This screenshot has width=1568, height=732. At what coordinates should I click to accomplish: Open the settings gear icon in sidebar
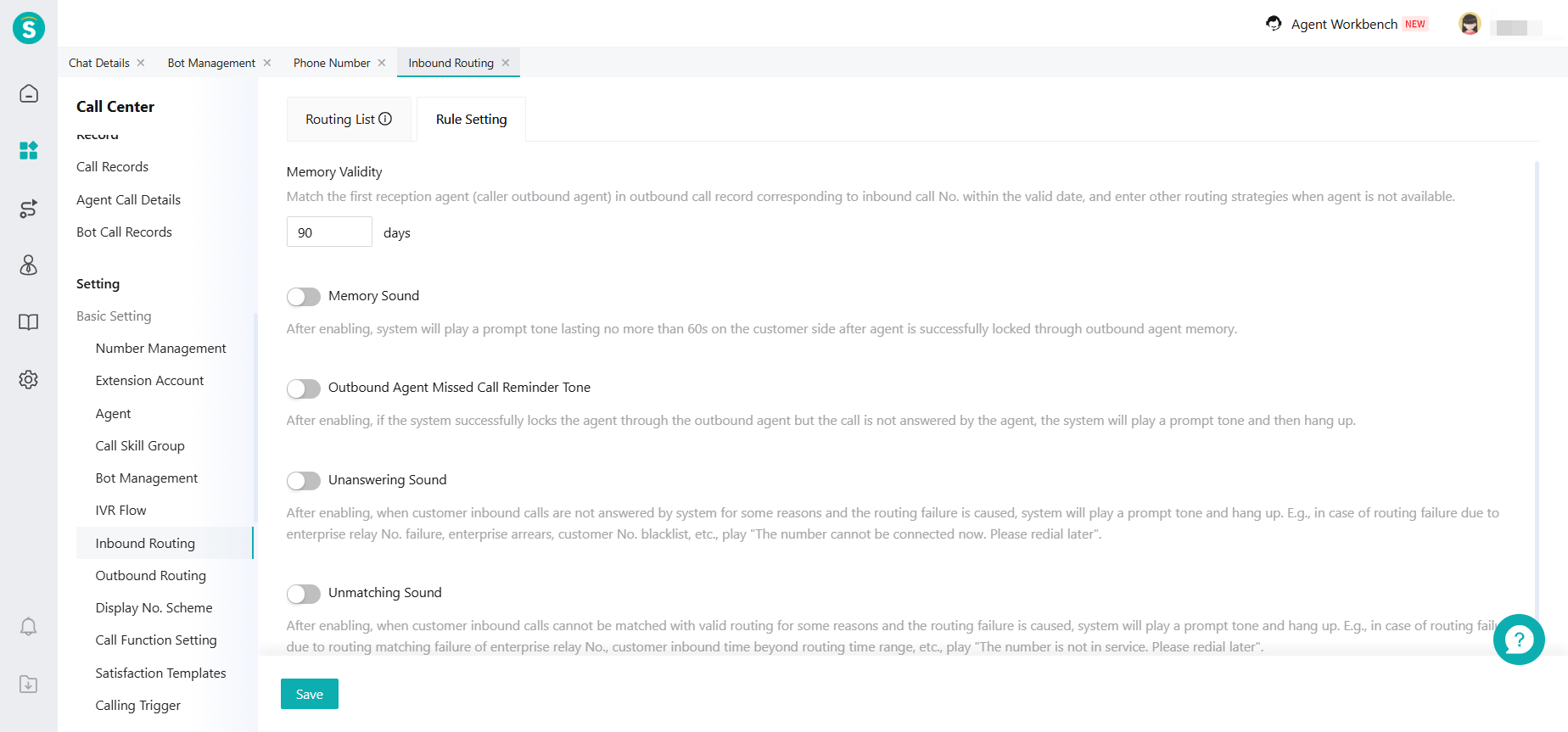tap(29, 379)
